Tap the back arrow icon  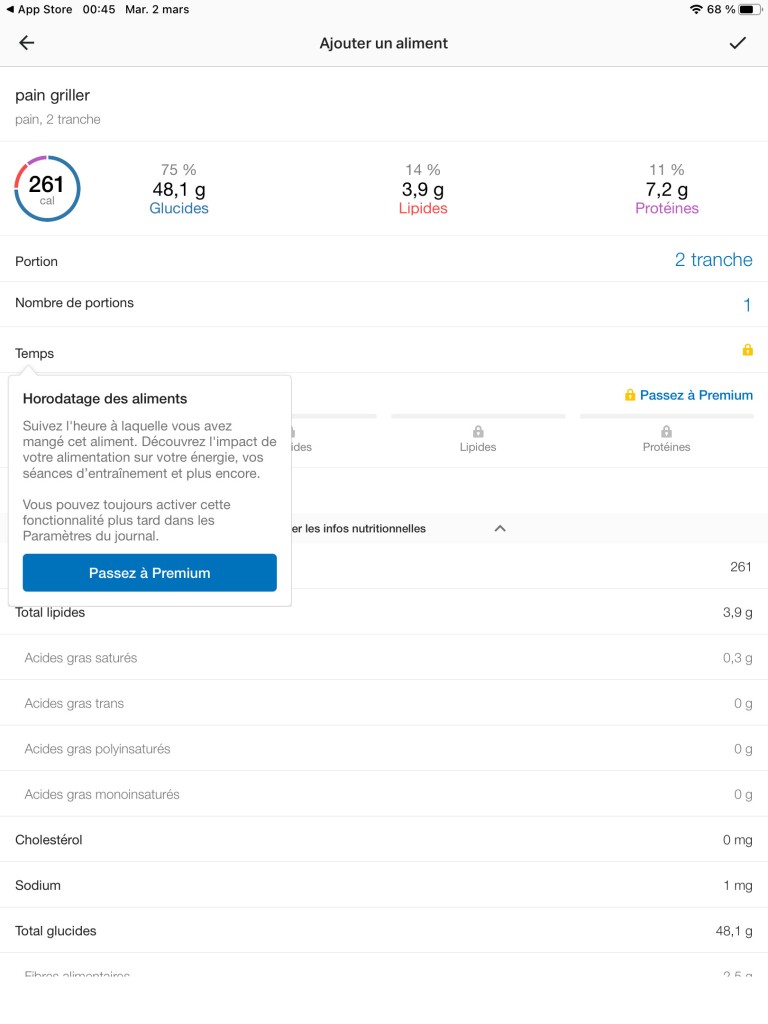[26, 43]
